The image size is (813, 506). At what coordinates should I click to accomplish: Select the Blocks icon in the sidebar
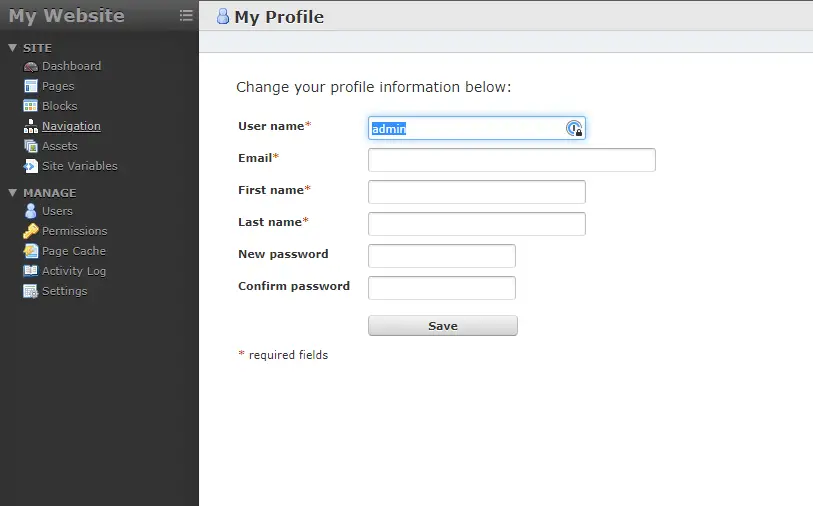pos(31,106)
